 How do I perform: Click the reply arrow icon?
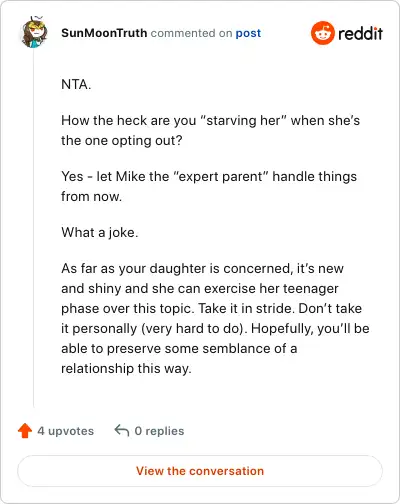point(122,430)
